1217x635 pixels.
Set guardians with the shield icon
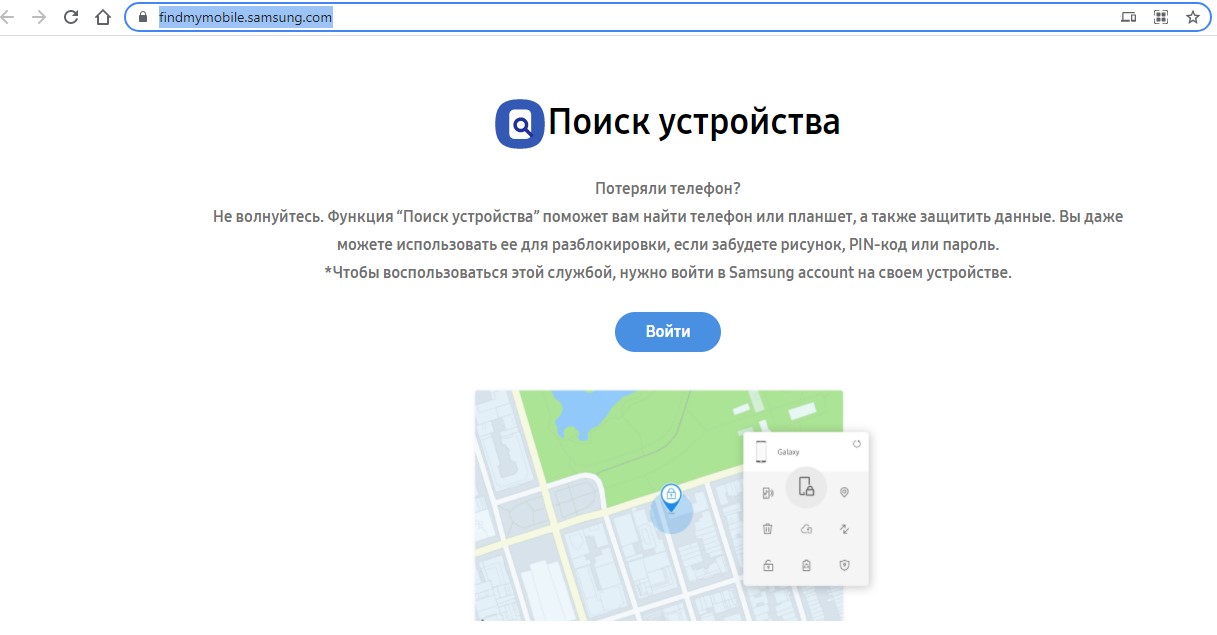coord(844,565)
